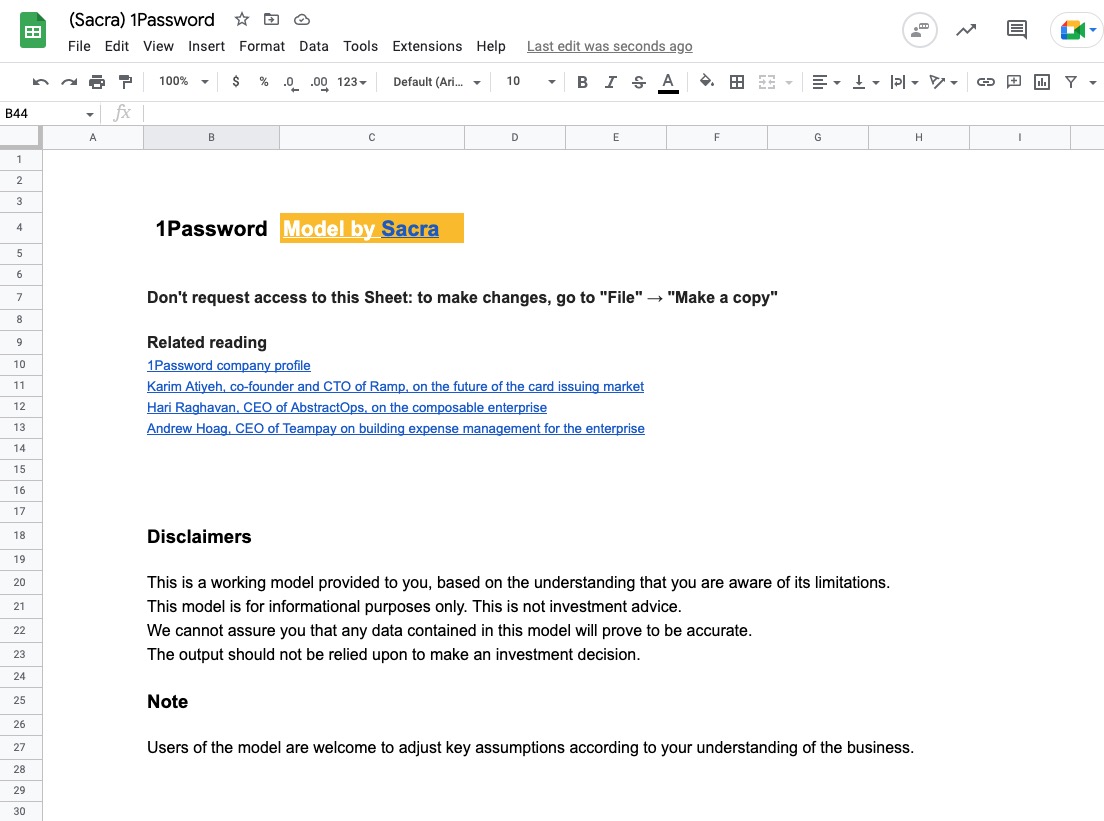The width and height of the screenshot is (1104, 821).
Task: Open more number formats dropdown
Action: tap(352, 82)
